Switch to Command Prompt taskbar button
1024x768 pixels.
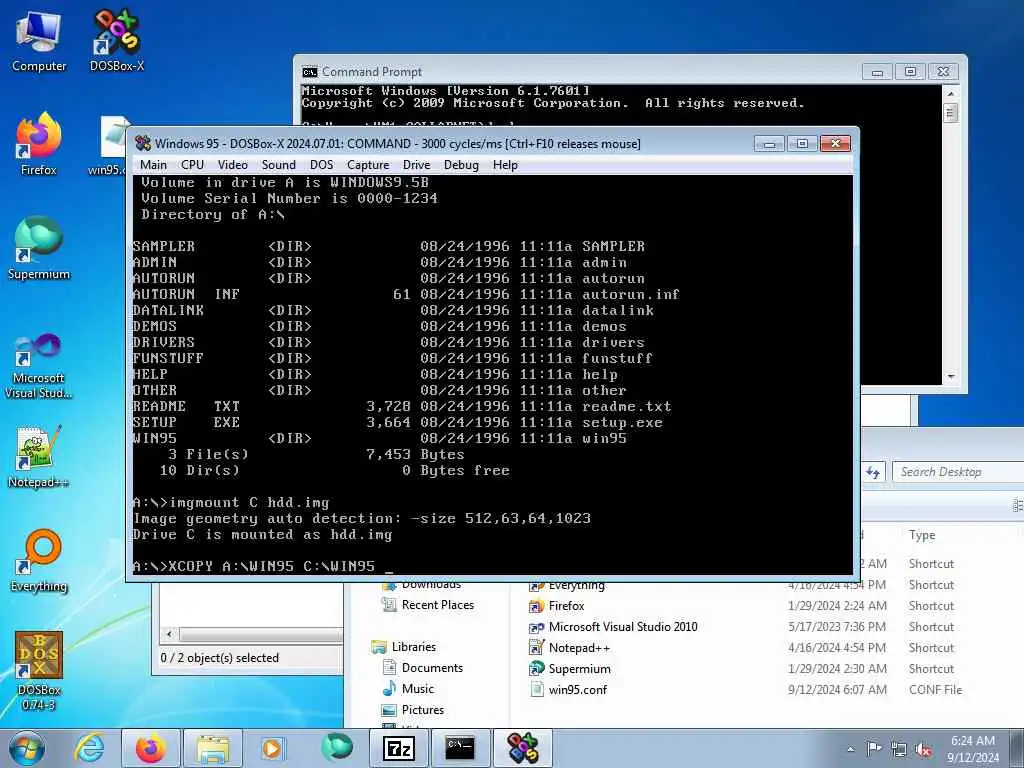coord(460,748)
